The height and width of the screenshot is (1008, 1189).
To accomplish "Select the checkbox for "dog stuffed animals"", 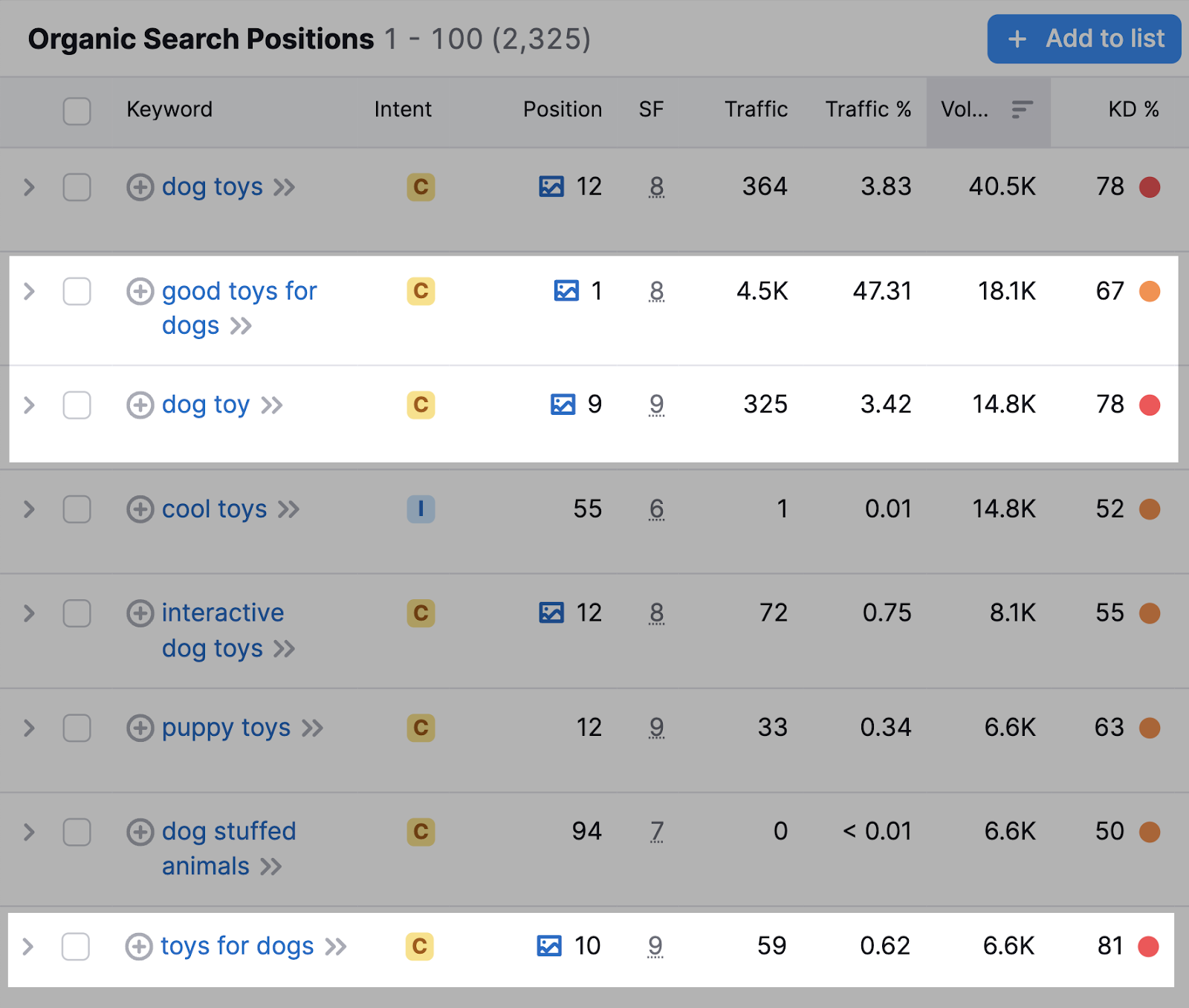I will [x=77, y=833].
